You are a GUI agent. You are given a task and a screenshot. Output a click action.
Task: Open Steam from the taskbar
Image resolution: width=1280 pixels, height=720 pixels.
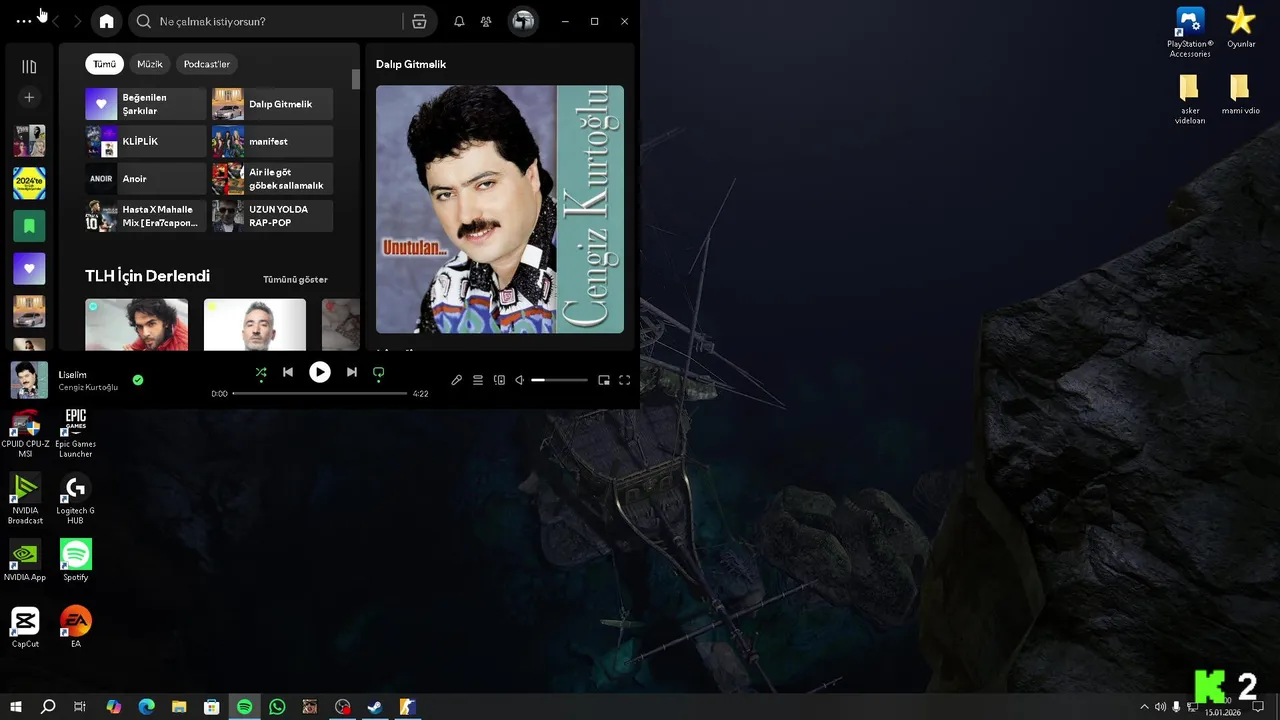(375, 707)
